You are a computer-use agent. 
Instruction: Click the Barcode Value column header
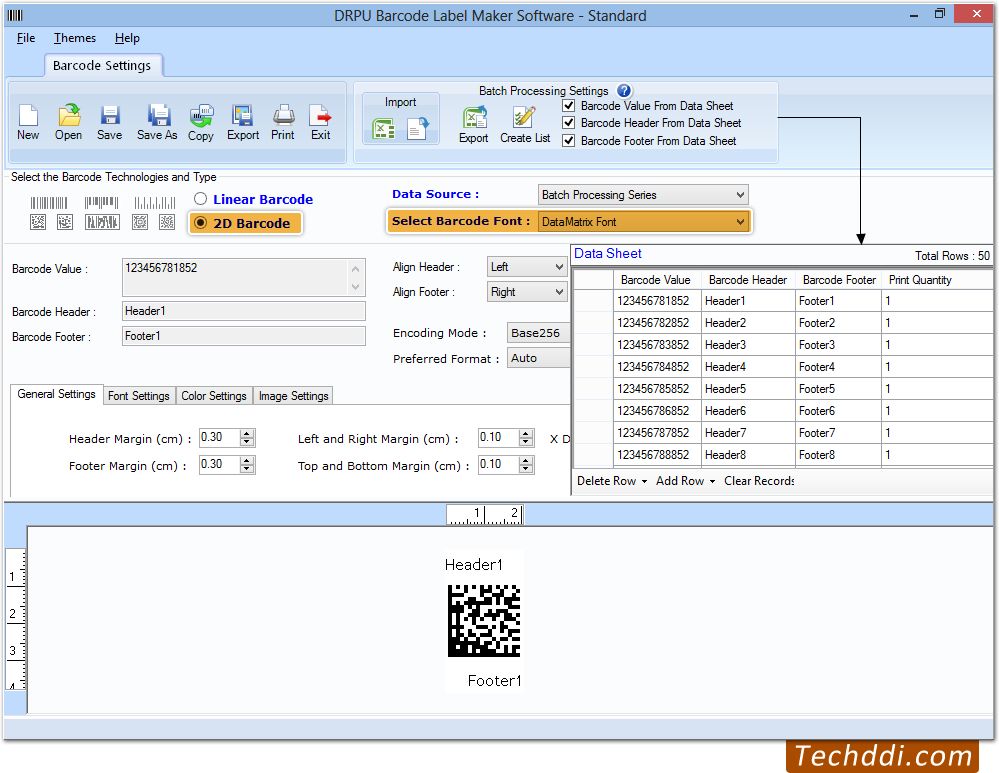[656, 280]
